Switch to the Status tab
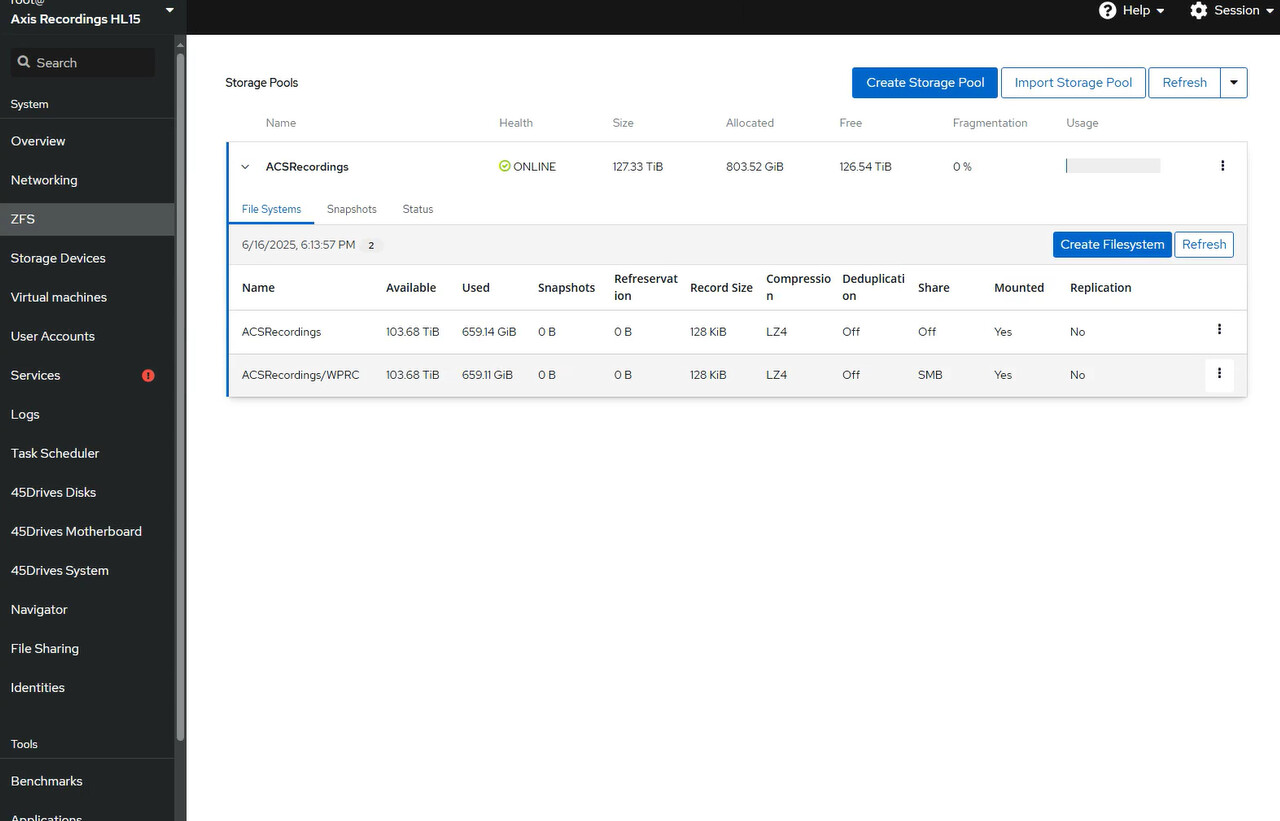1280x821 pixels. click(418, 209)
